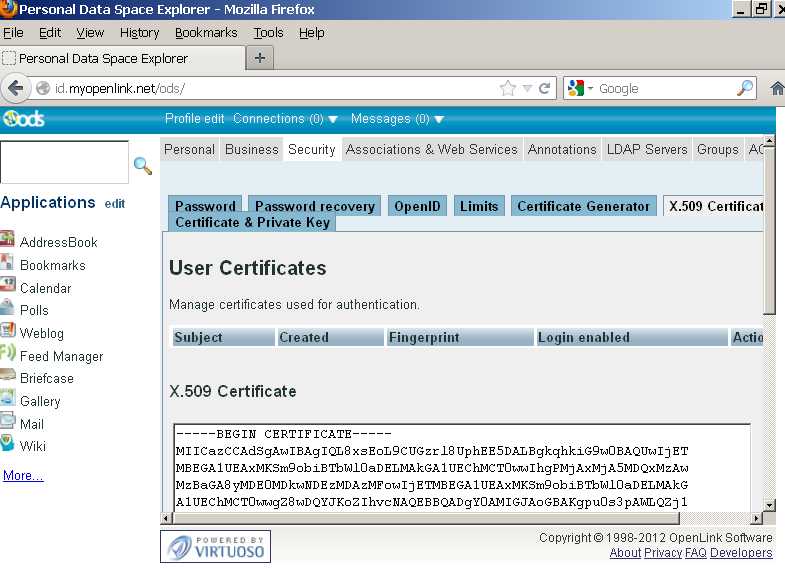Click the magnifier search icon in sidebar

tap(143, 166)
